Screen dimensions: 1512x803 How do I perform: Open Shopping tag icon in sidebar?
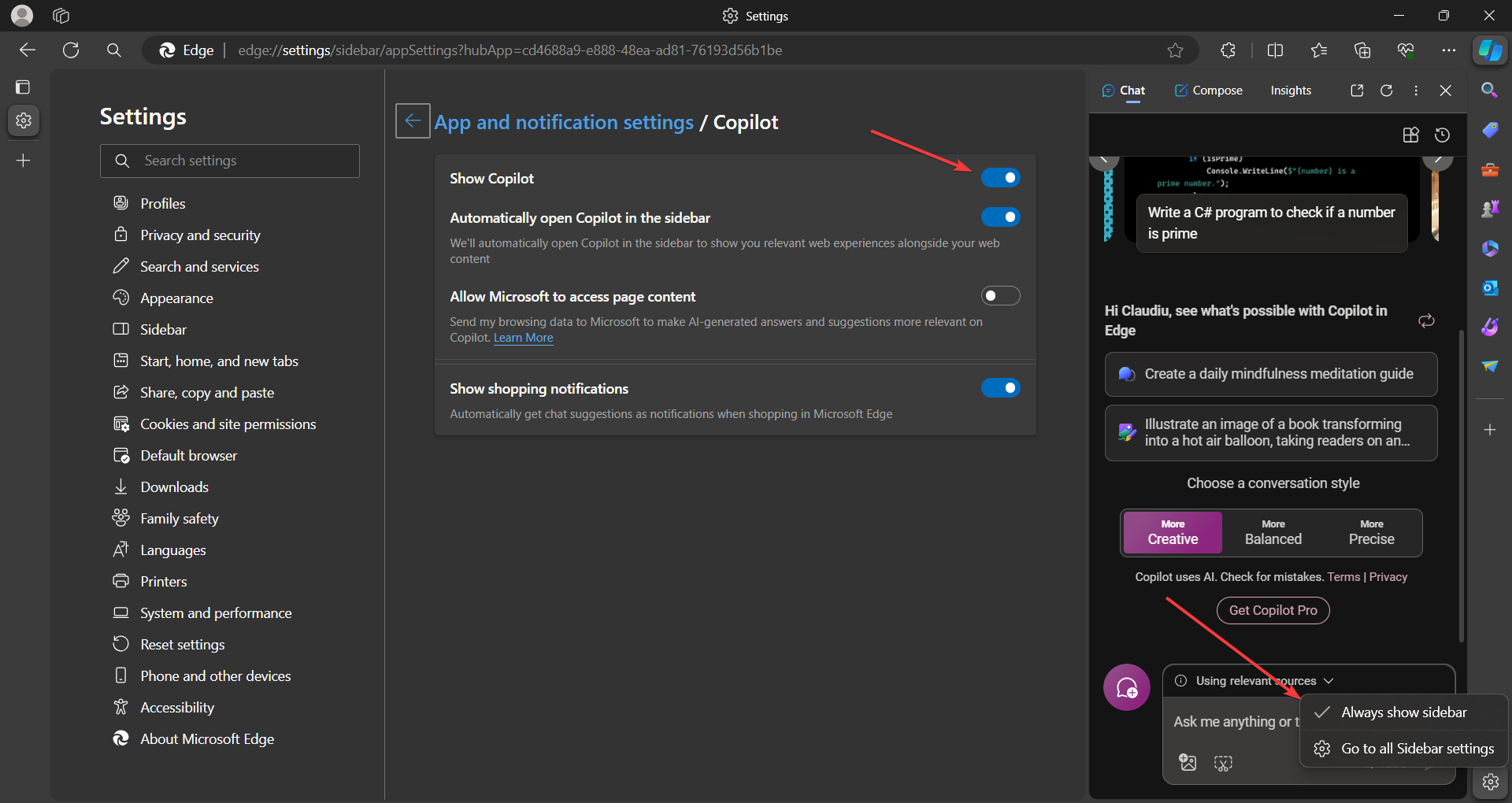pyautogui.click(x=1489, y=130)
